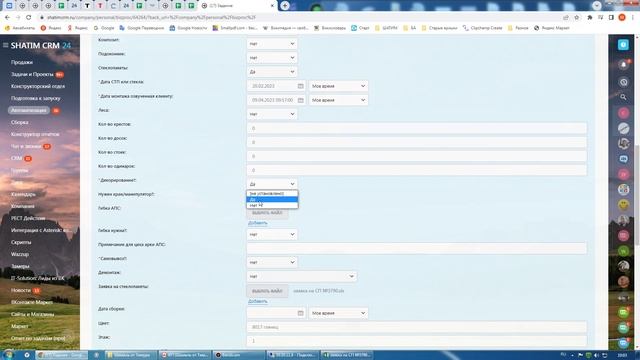Reload the page with refresh icon

click(x=29, y=18)
